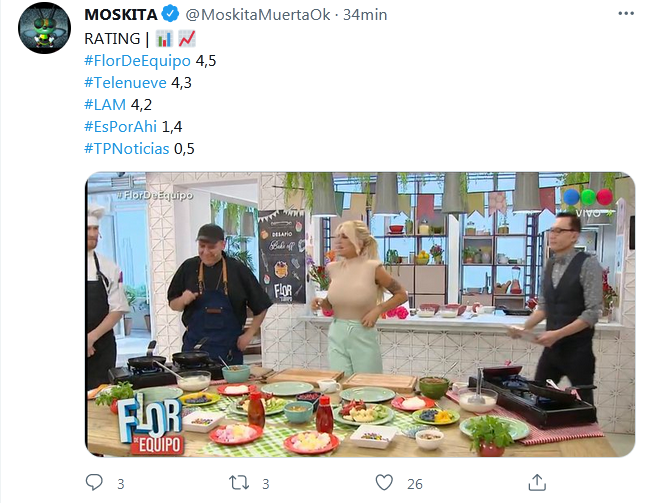The width and height of the screenshot is (653, 503).
Task: Open the share tweet icon
Action: pos(537,483)
